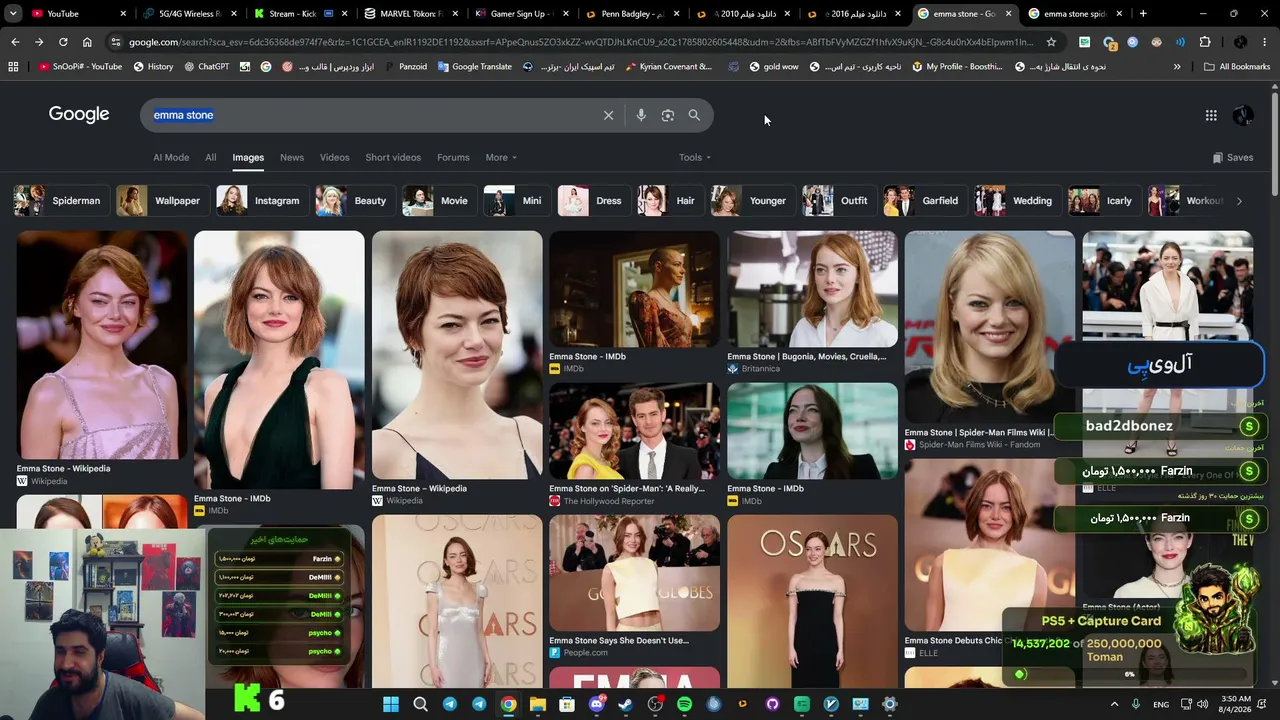Open the taskbar volume control

[1202, 704]
